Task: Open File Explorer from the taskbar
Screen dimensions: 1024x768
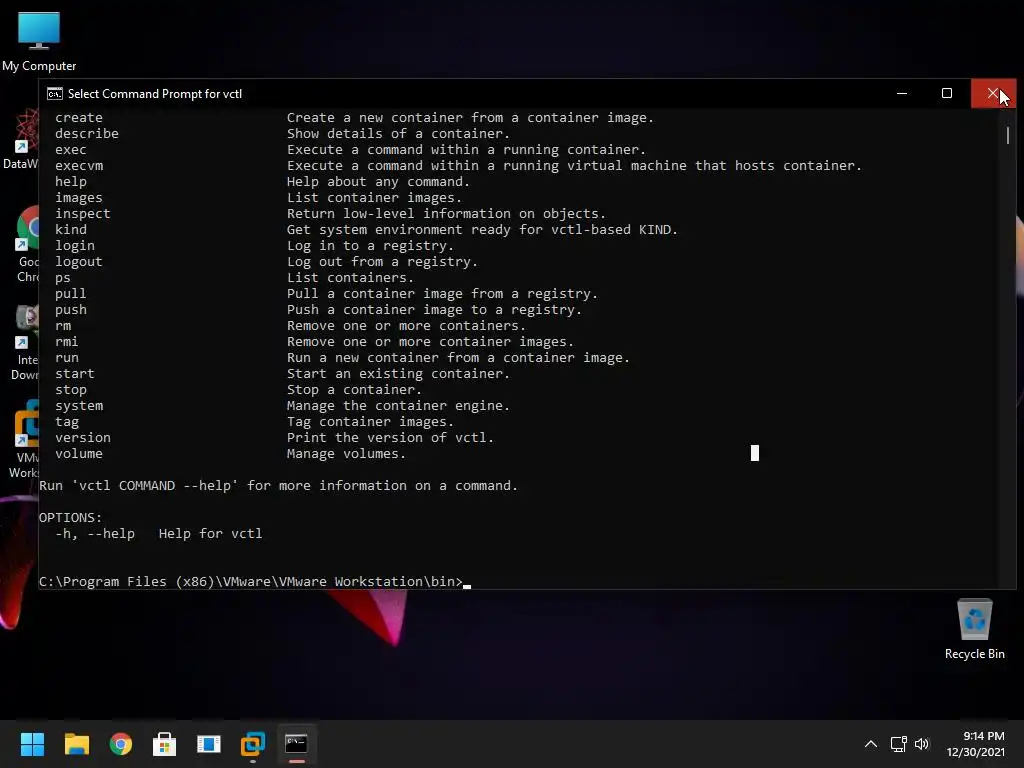Action: click(x=76, y=744)
